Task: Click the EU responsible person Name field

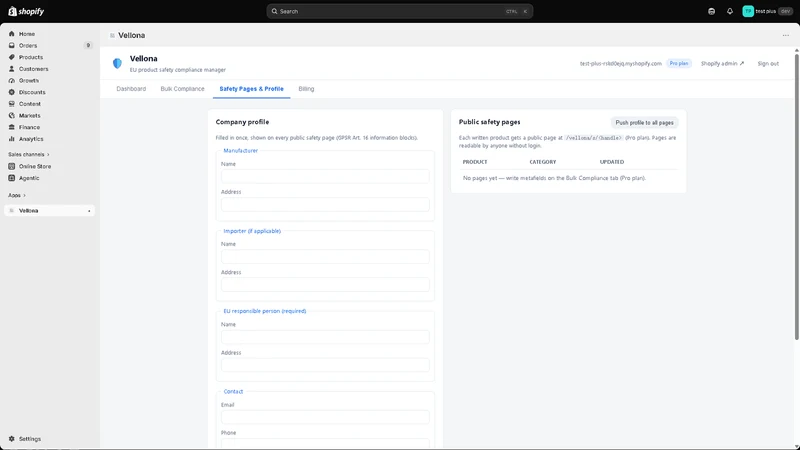Action: (325, 337)
